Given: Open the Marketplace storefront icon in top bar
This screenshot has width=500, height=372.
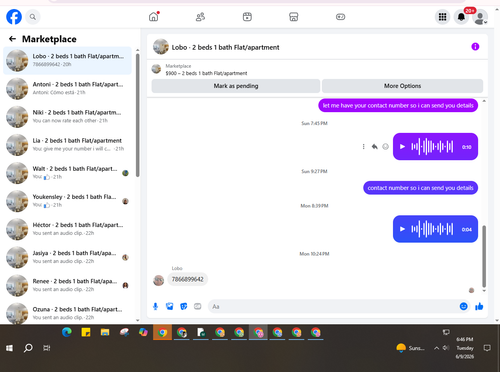Looking at the screenshot, I should pos(294,17).
